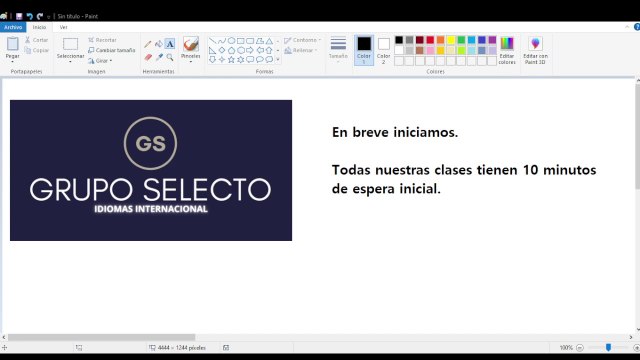Choose the six-point star shape

tap(241, 60)
